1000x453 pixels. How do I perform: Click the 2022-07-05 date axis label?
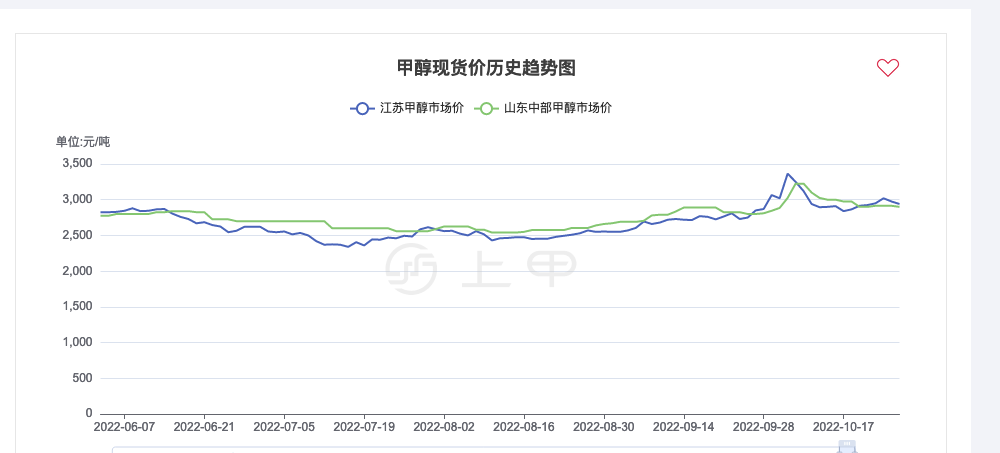tap(284, 427)
